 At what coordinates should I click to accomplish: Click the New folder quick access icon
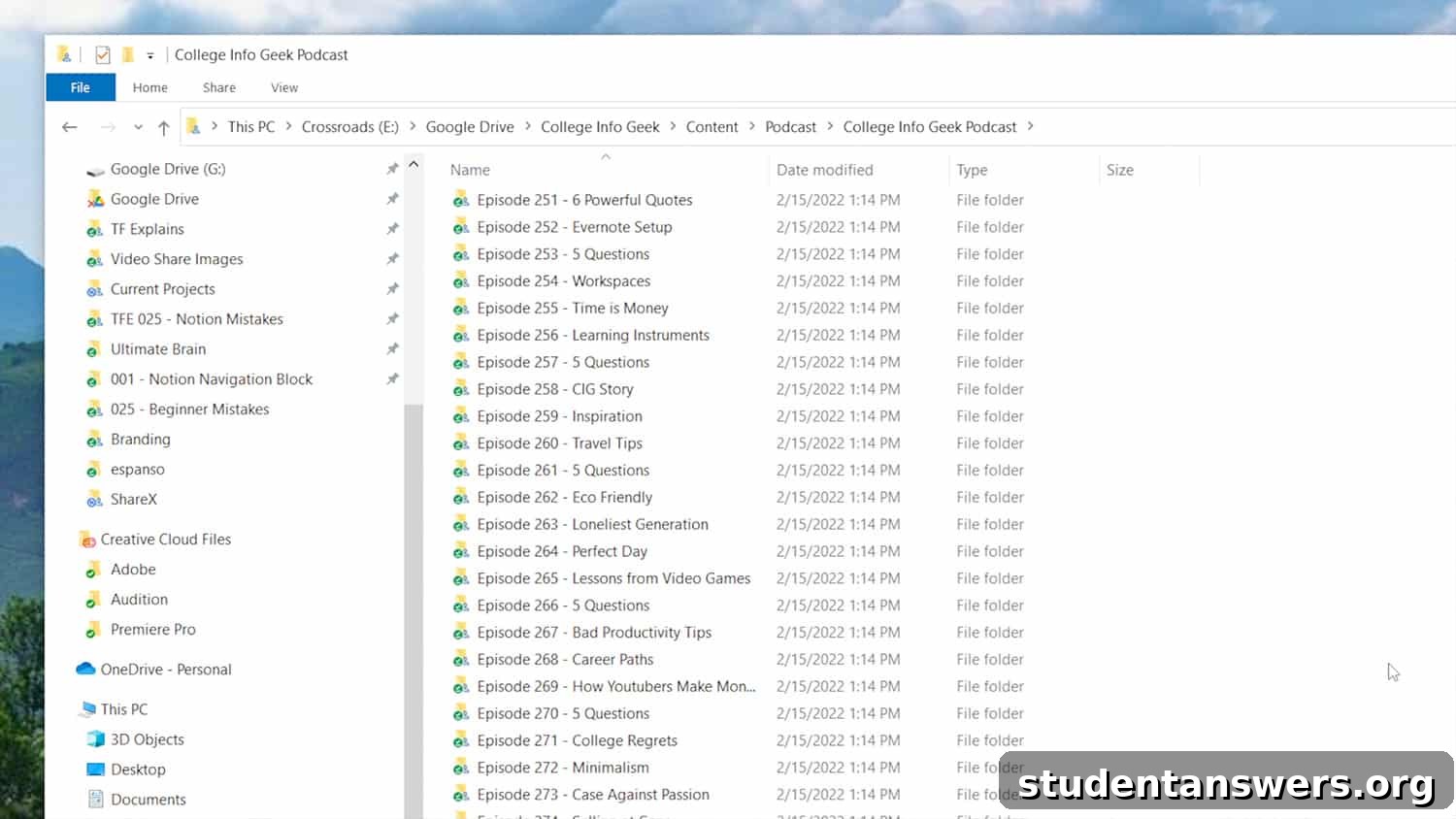point(127,54)
